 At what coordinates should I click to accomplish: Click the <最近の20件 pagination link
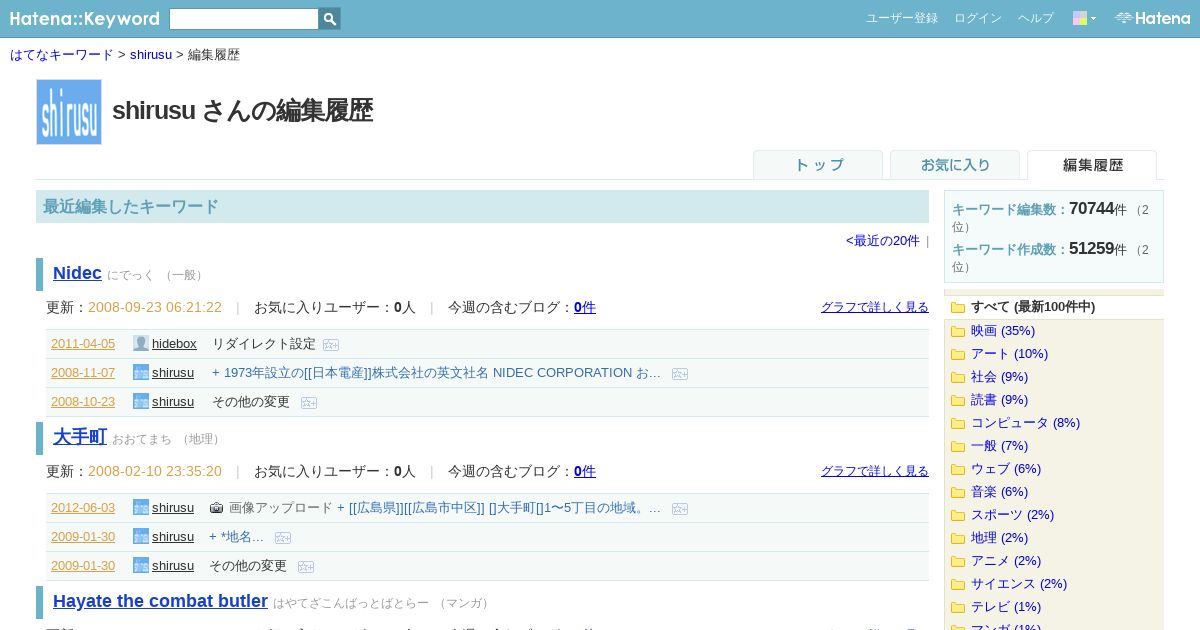882,240
